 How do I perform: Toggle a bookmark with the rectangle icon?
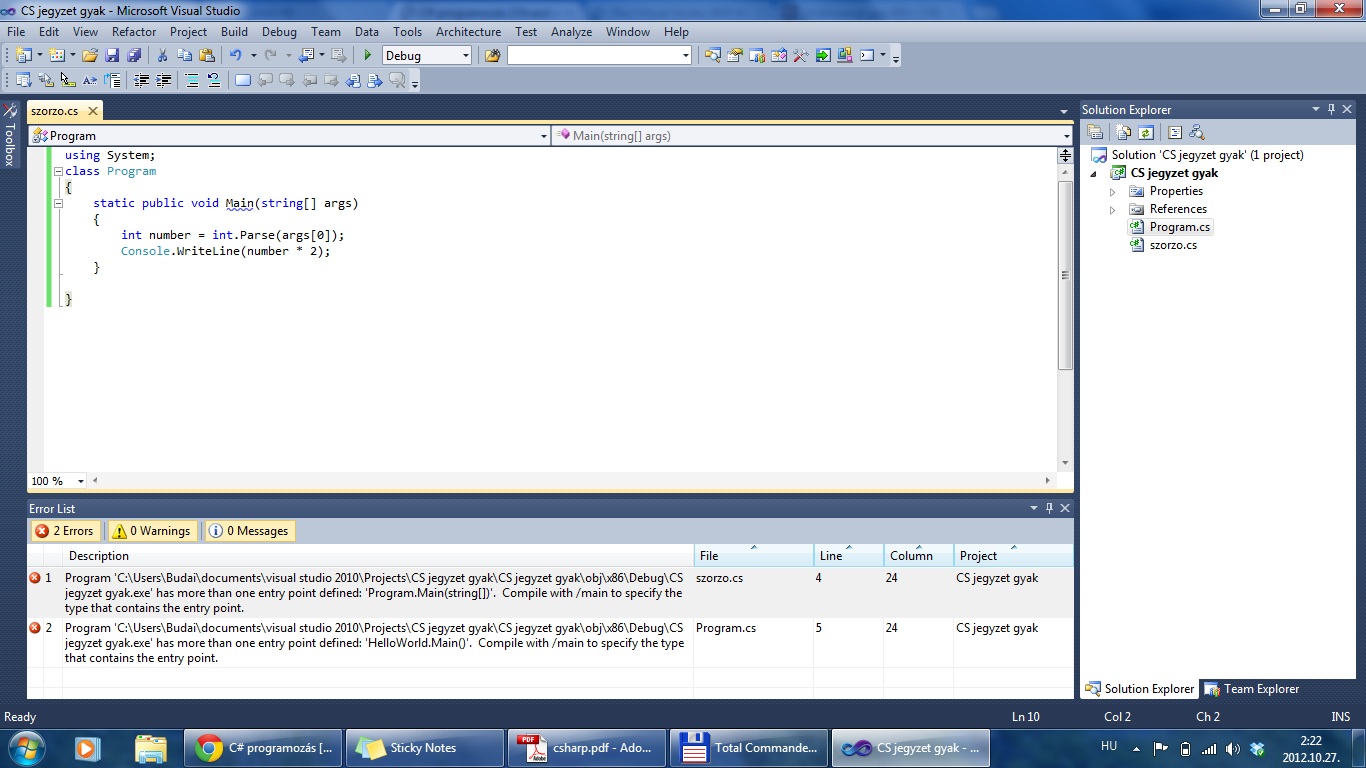(242, 81)
